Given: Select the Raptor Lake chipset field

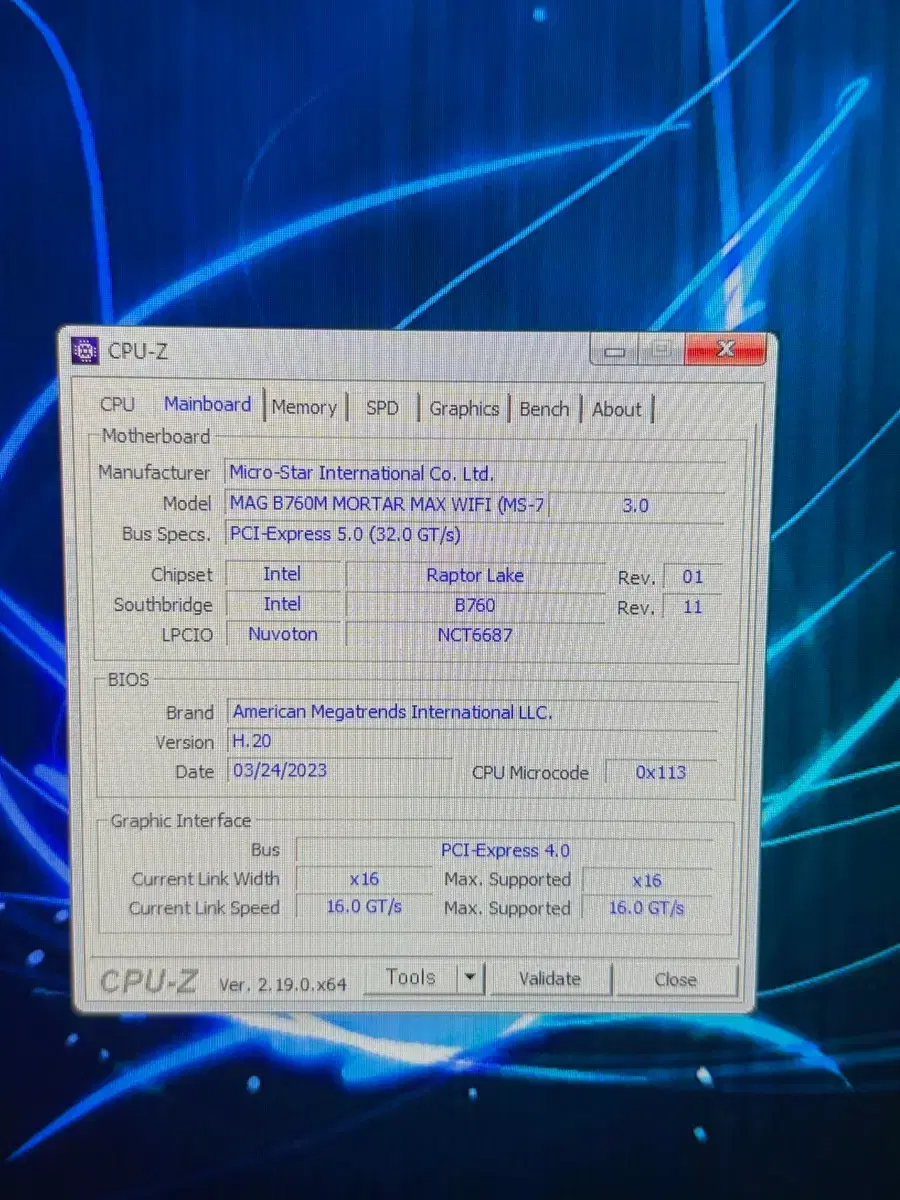Looking at the screenshot, I should coord(475,575).
